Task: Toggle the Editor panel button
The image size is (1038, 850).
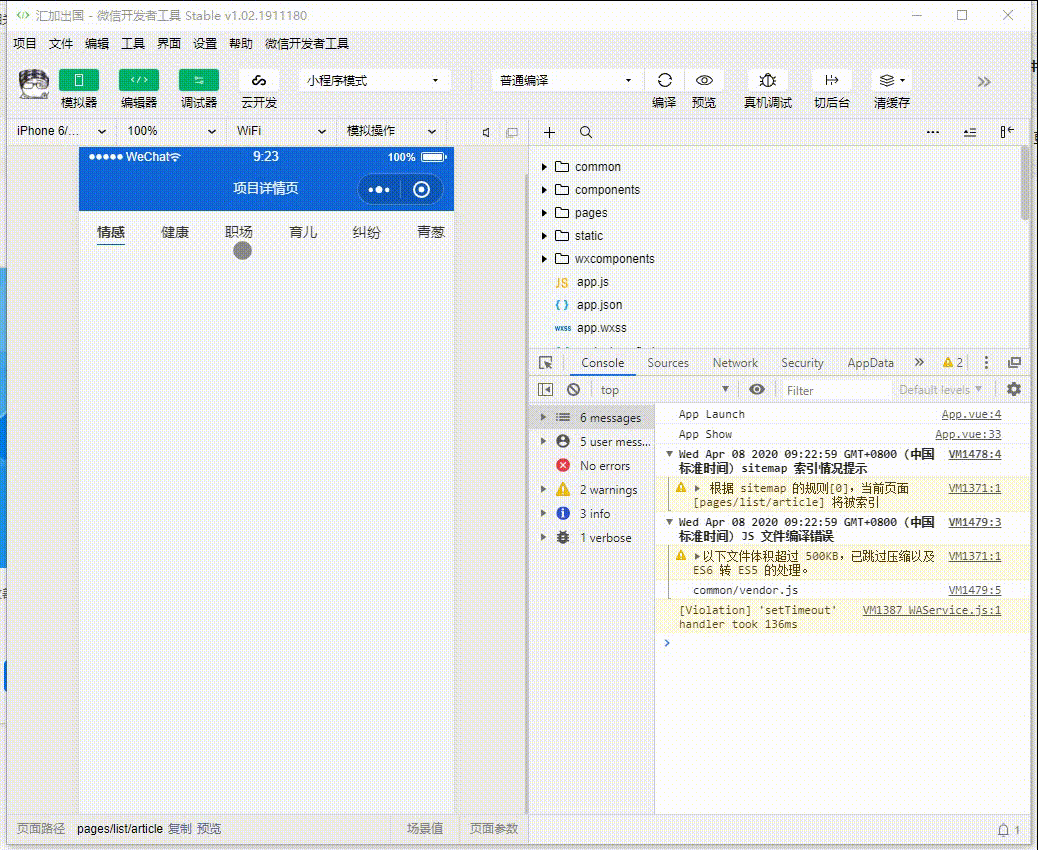Action: tap(139, 81)
